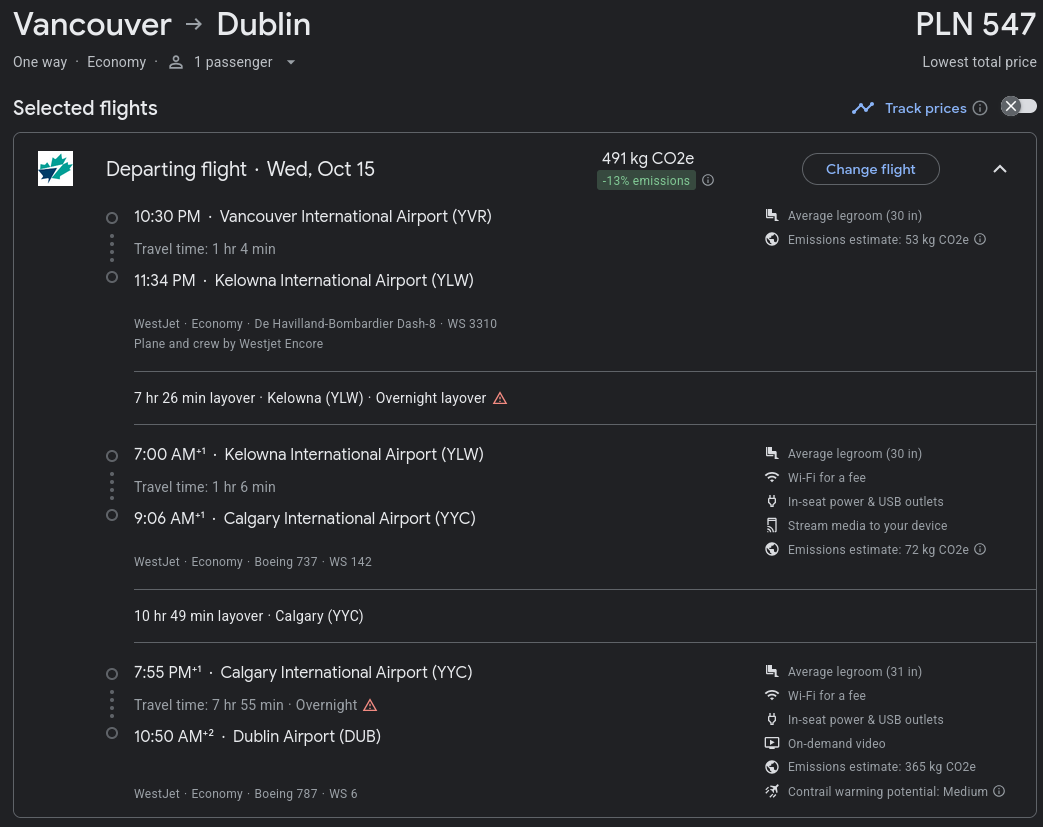The image size is (1043, 827).
Task: Click 'Travel time: 1 hr 6 min'
Action: click(205, 487)
